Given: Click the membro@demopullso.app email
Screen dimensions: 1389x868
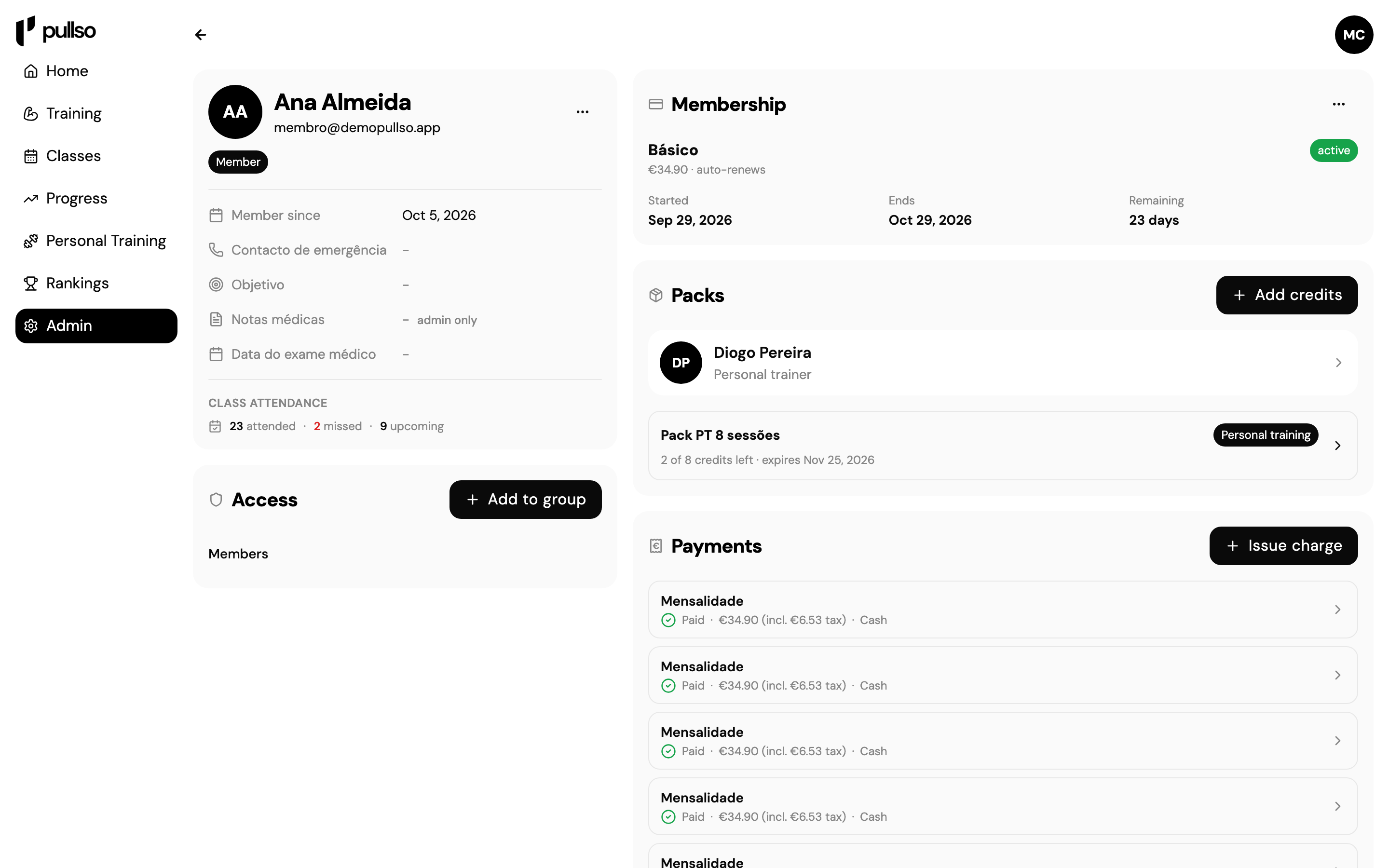Looking at the screenshot, I should (357, 128).
